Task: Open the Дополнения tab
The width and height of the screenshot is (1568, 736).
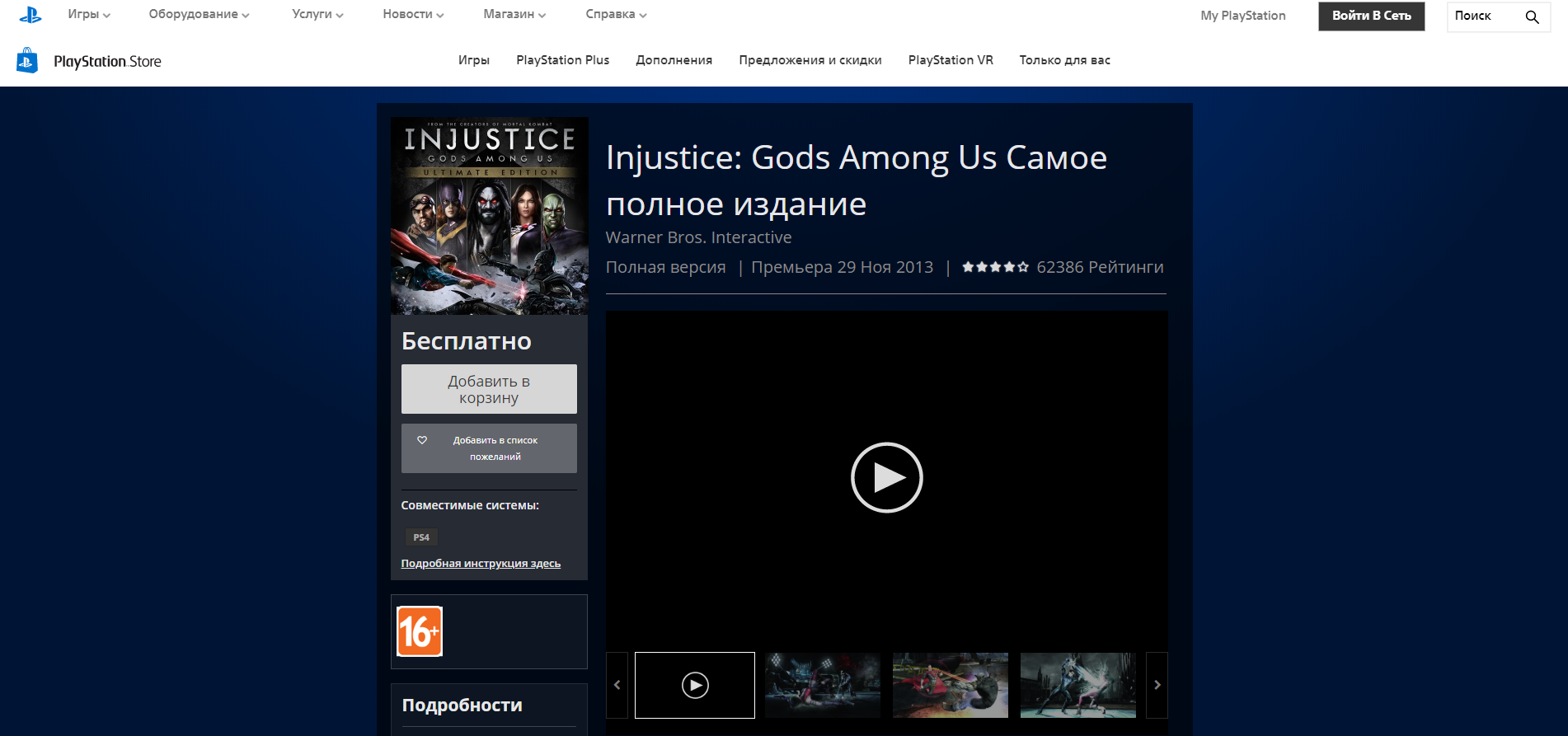Action: (x=674, y=60)
